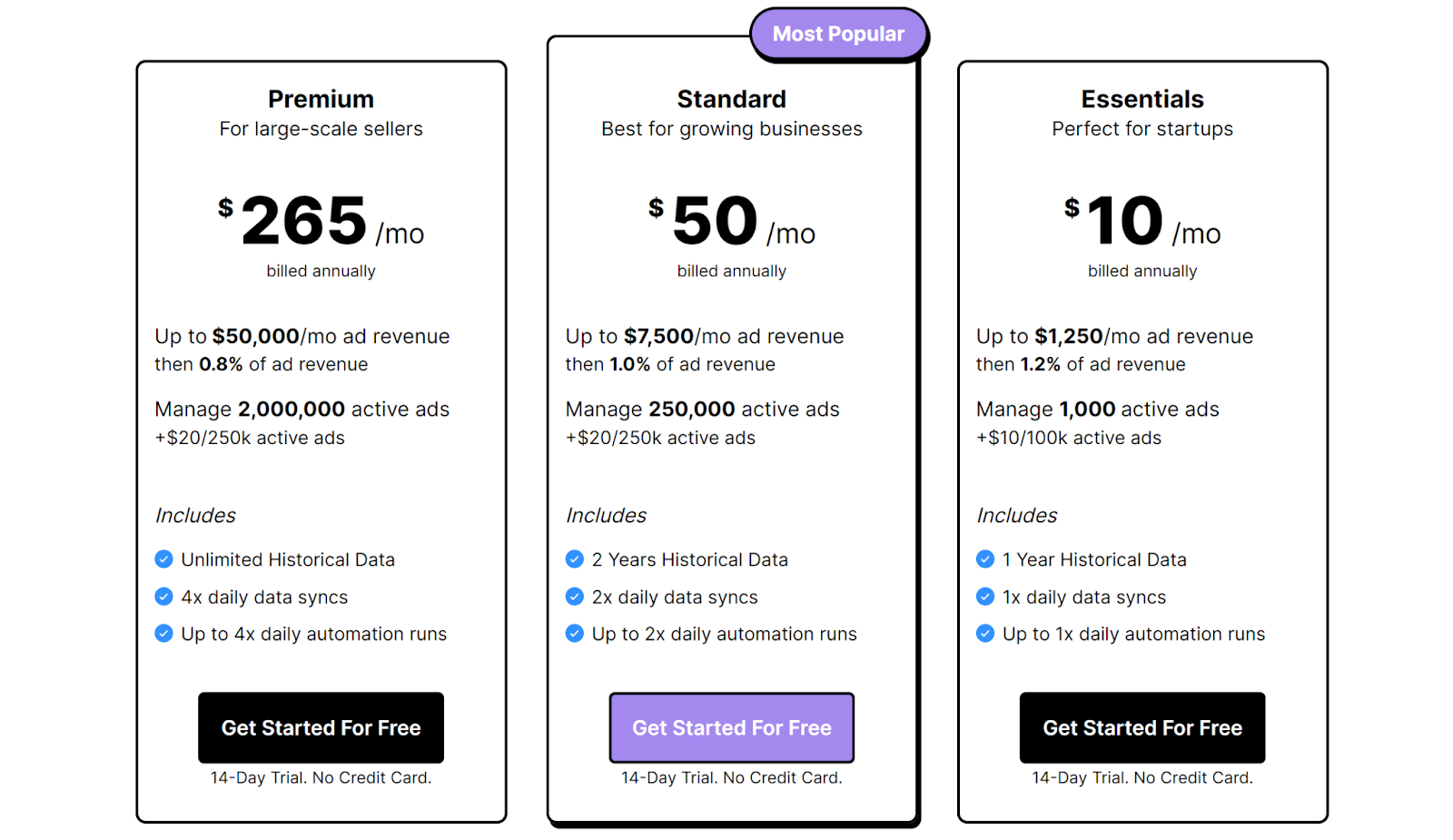Select the Essentials plan title
1453x840 pixels.
[x=1142, y=99]
